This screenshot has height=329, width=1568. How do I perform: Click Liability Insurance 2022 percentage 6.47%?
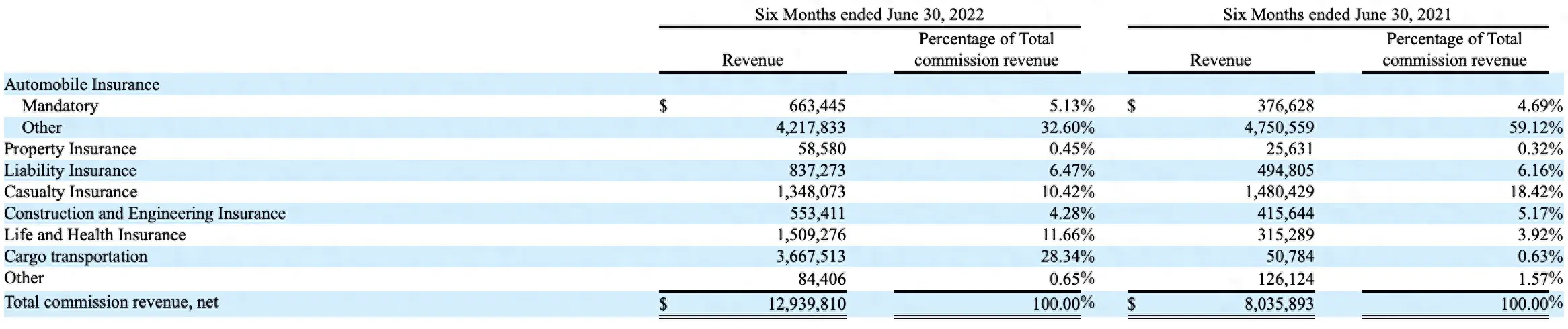tap(1072, 171)
